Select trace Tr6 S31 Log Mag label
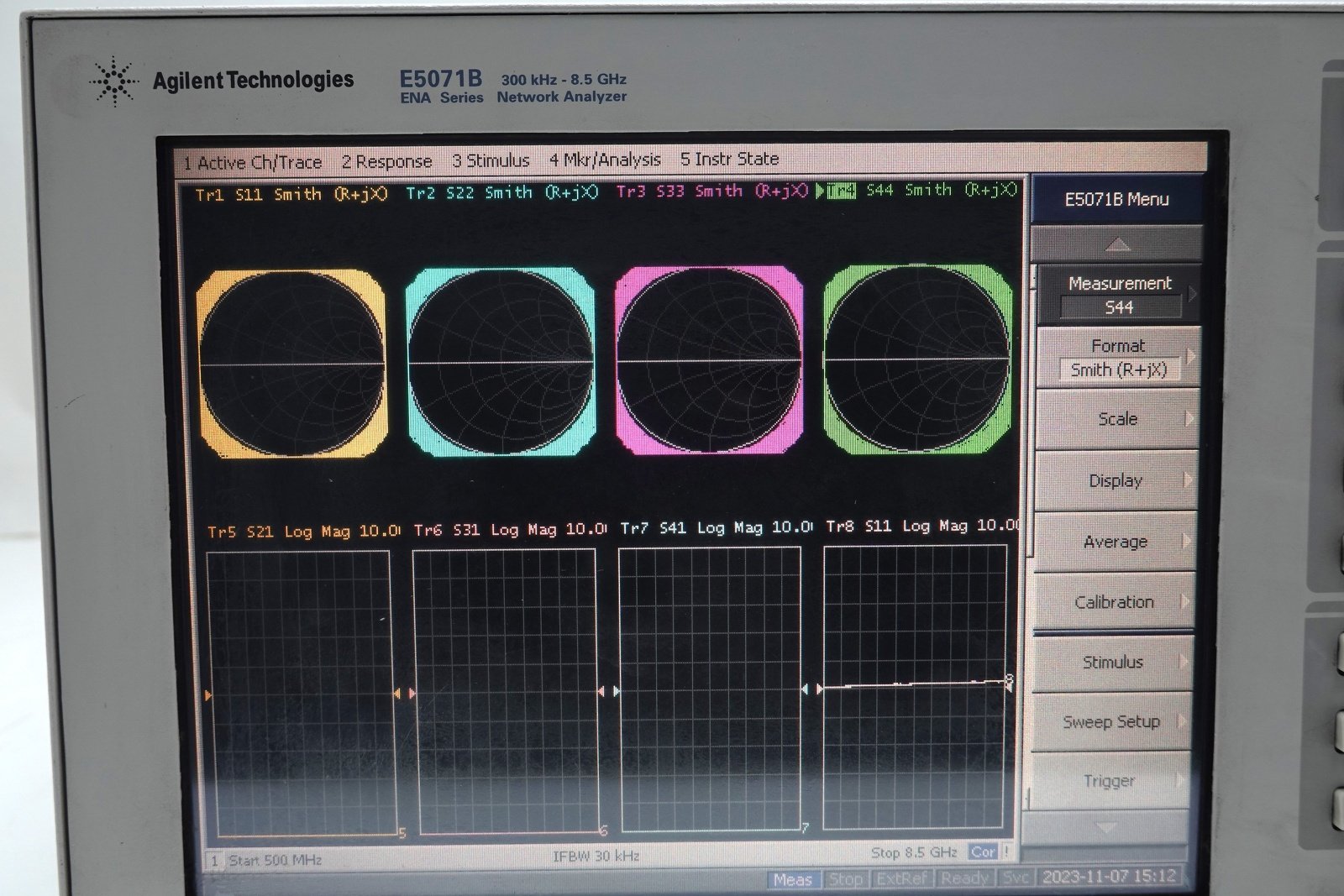 click(510, 529)
